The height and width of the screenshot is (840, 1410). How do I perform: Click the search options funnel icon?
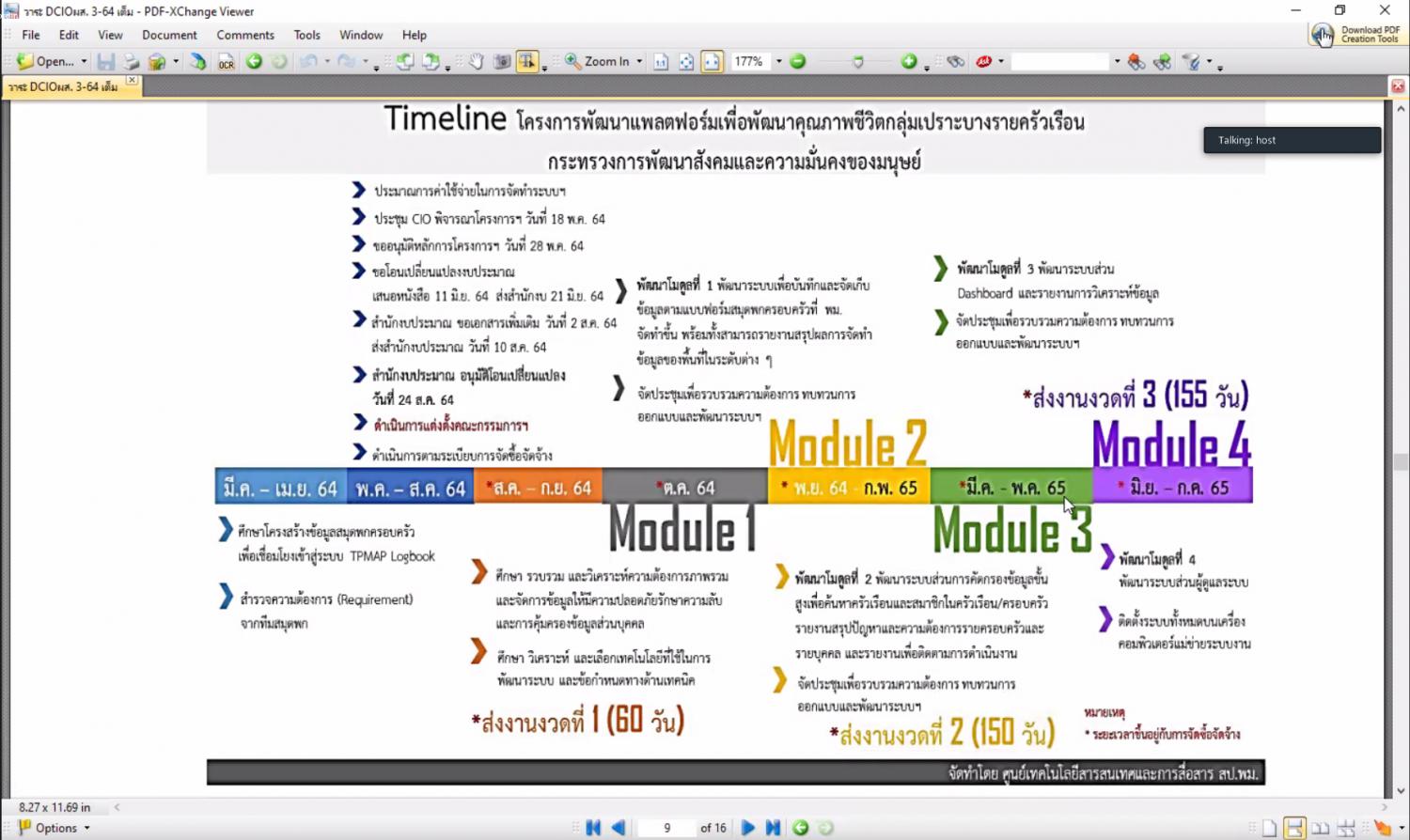point(1192,61)
